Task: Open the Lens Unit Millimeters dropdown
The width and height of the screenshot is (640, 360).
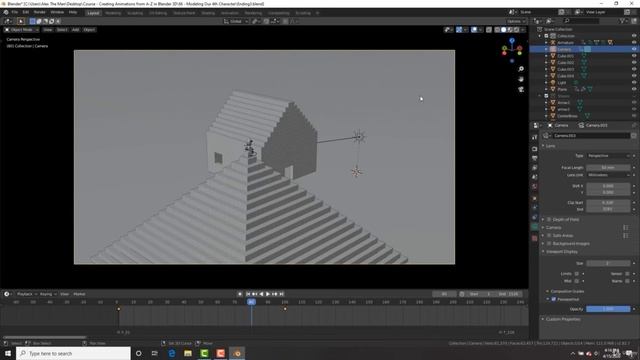Action: pyautogui.click(x=608, y=175)
